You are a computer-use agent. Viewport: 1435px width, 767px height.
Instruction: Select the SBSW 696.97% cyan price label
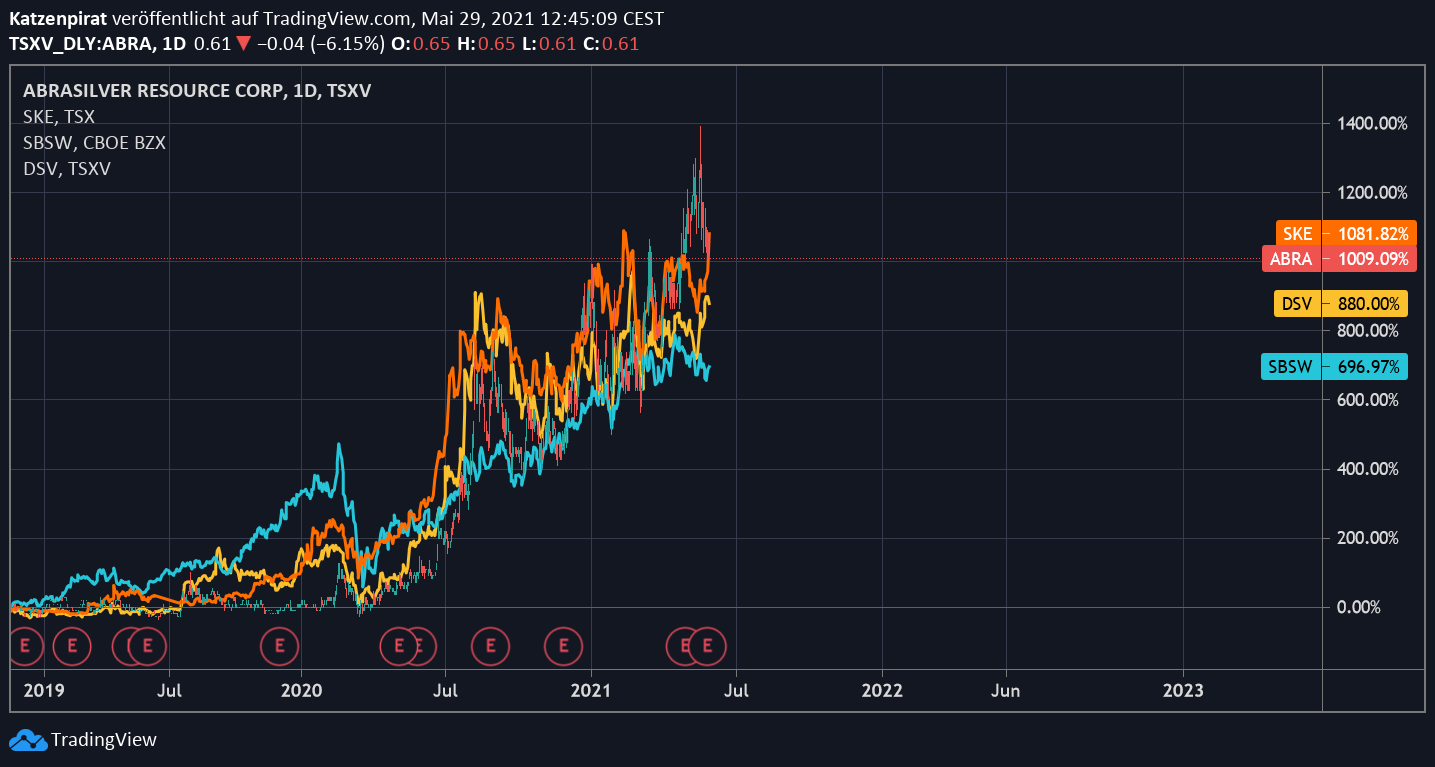(1334, 367)
